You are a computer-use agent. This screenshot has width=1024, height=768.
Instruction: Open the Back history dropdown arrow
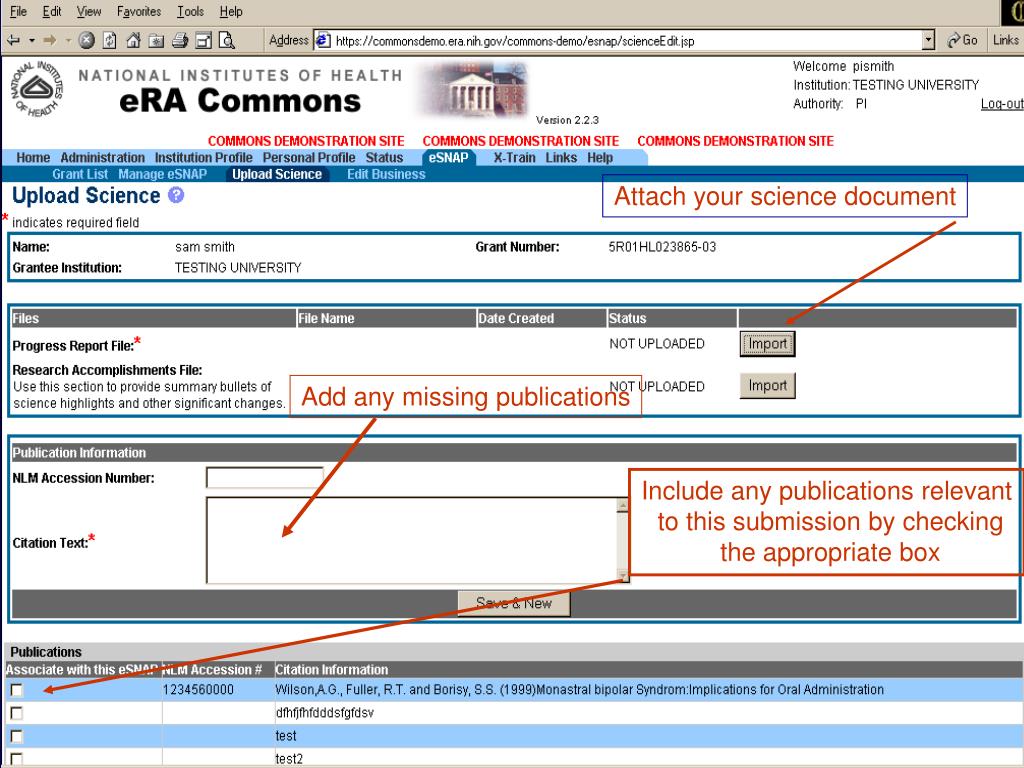click(31, 40)
